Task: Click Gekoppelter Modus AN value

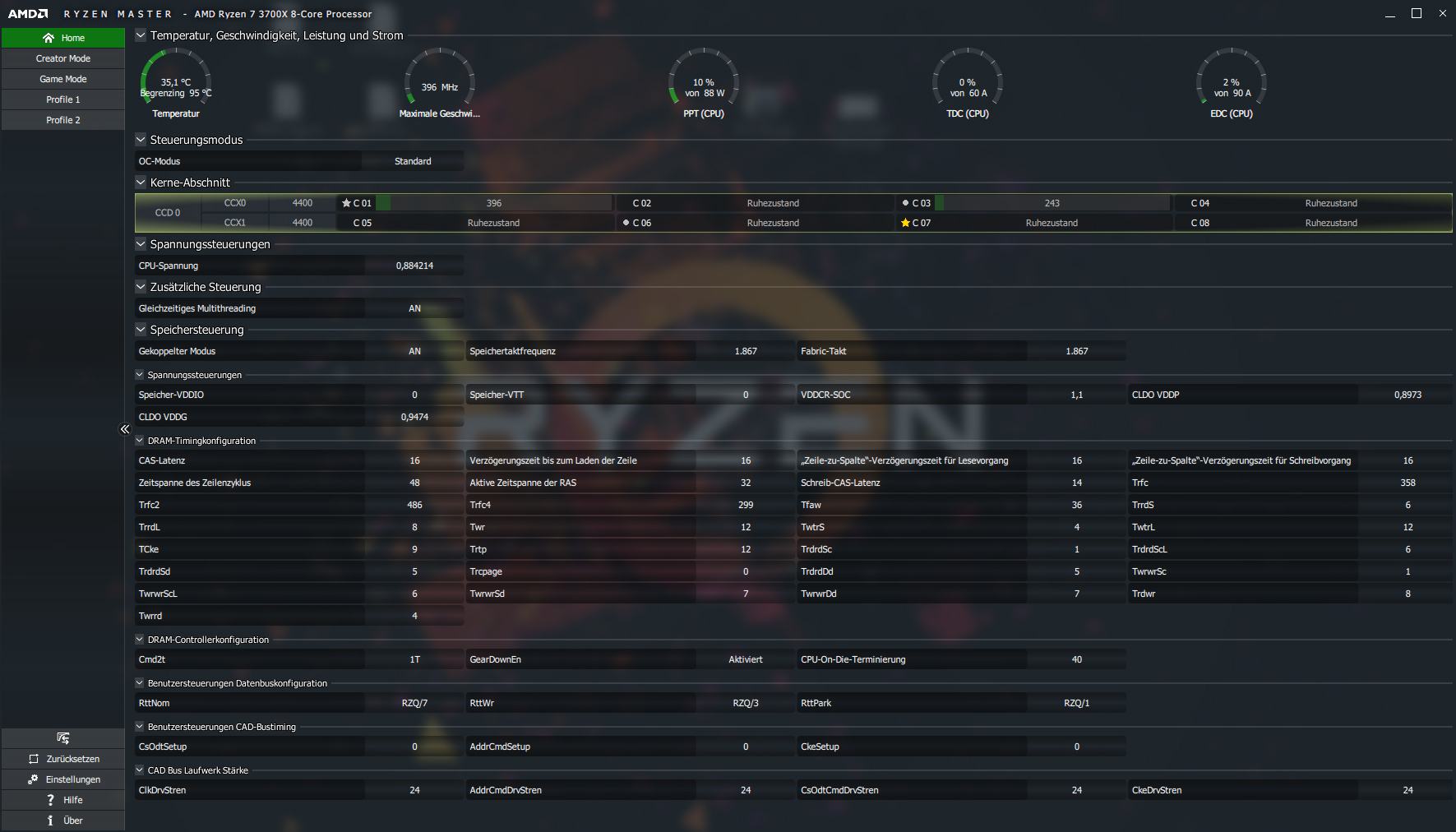Action: click(x=414, y=351)
